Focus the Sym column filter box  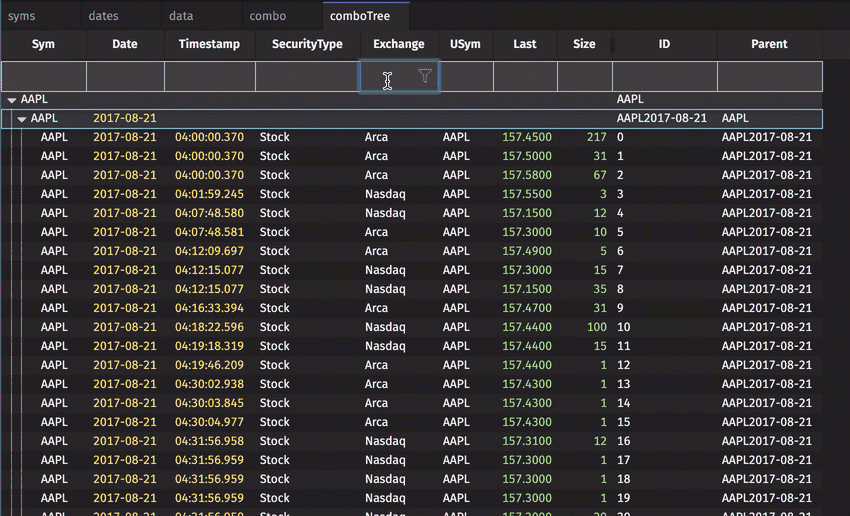[x=43, y=77]
